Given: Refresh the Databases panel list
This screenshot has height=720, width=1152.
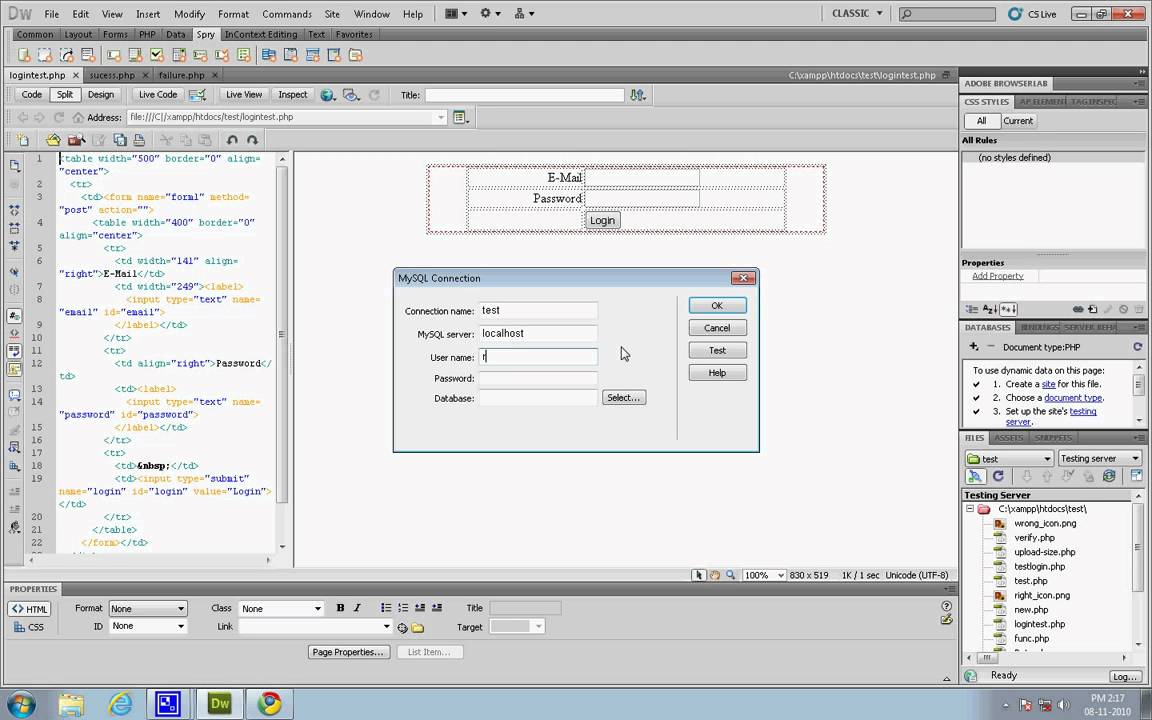Looking at the screenshot, I should tap(1138, 346).
